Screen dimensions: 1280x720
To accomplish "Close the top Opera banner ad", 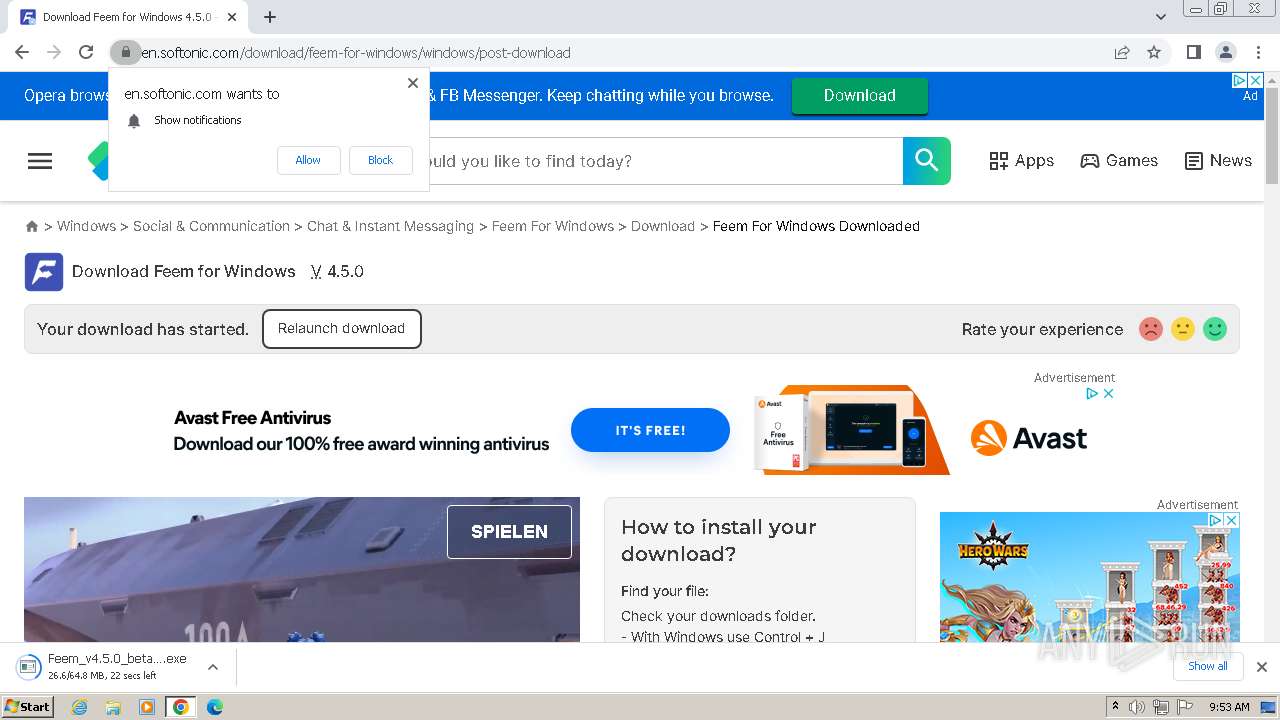I will coord(1256,80).
